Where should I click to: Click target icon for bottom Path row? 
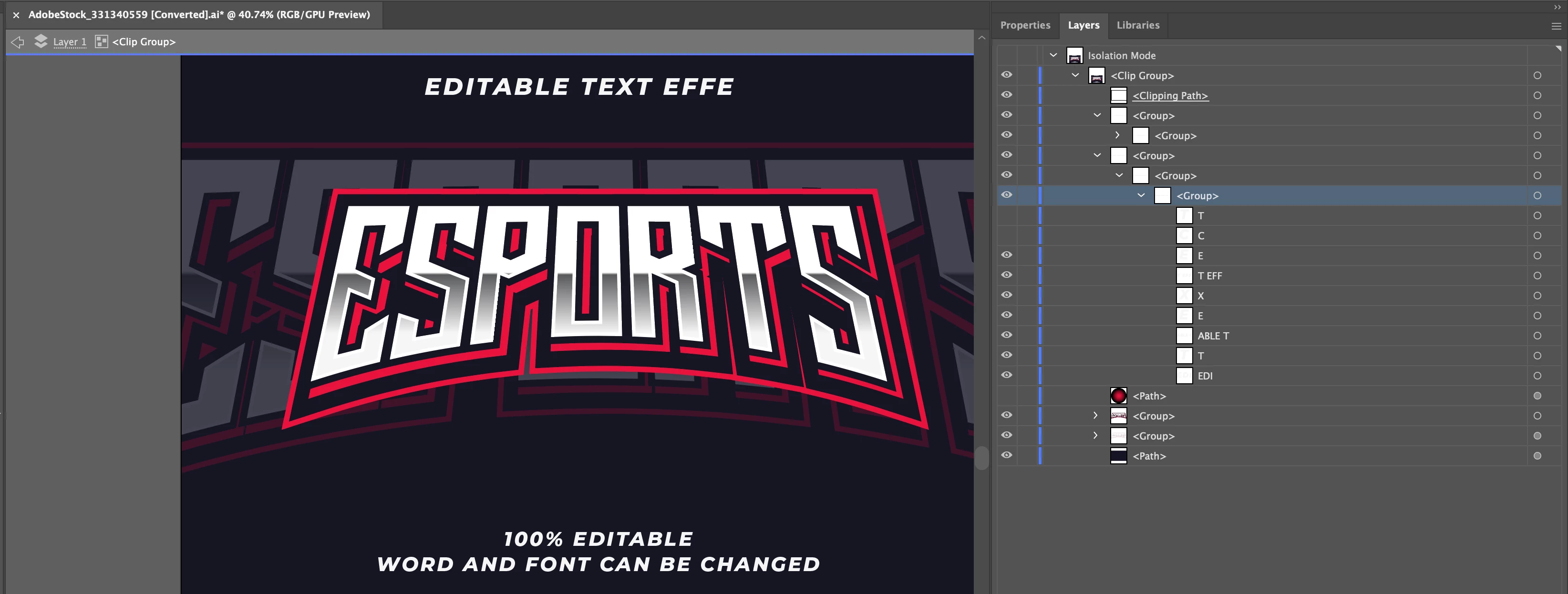(x=1537, y=456)
